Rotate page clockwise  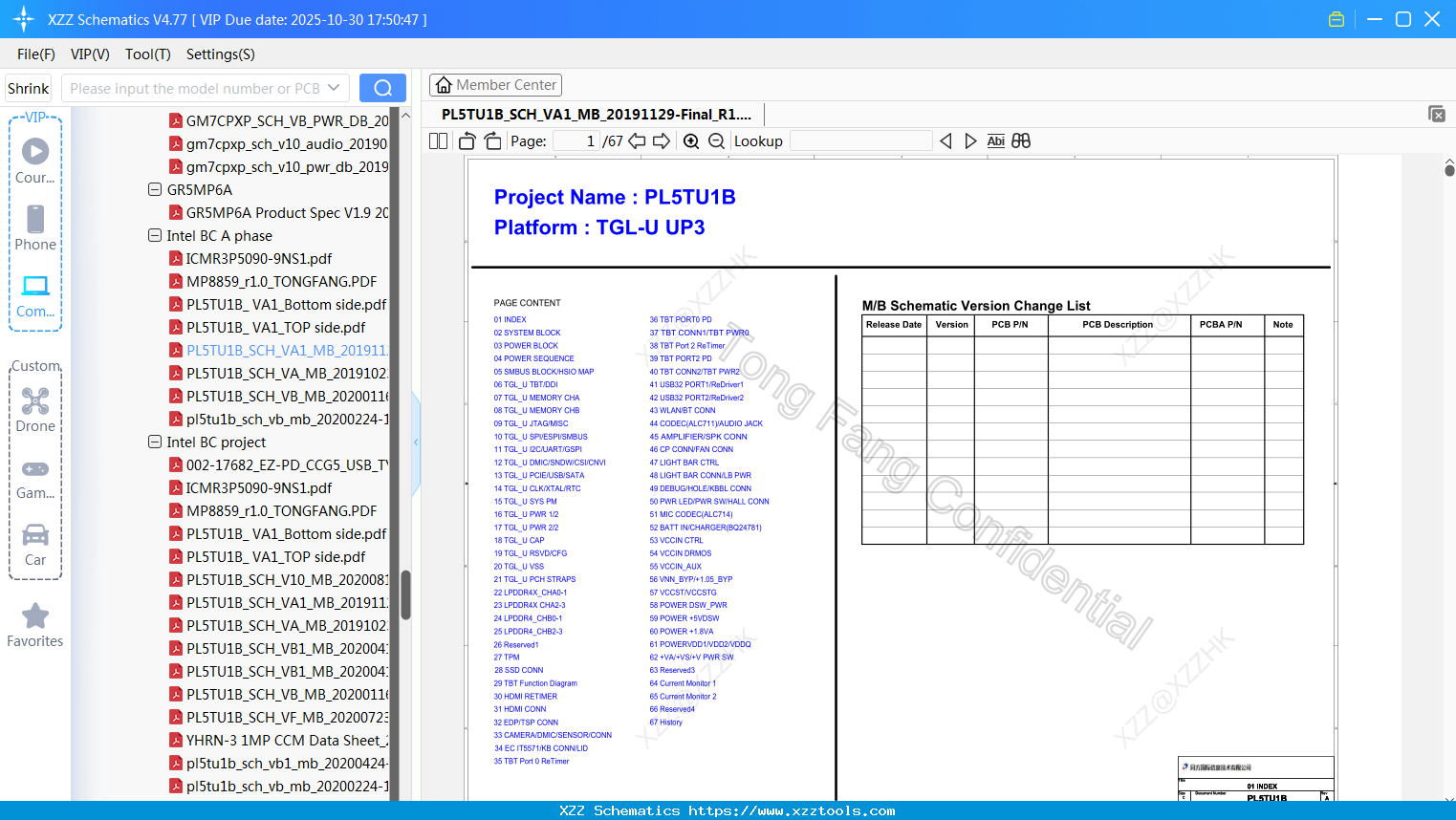(x=492, y=141)
